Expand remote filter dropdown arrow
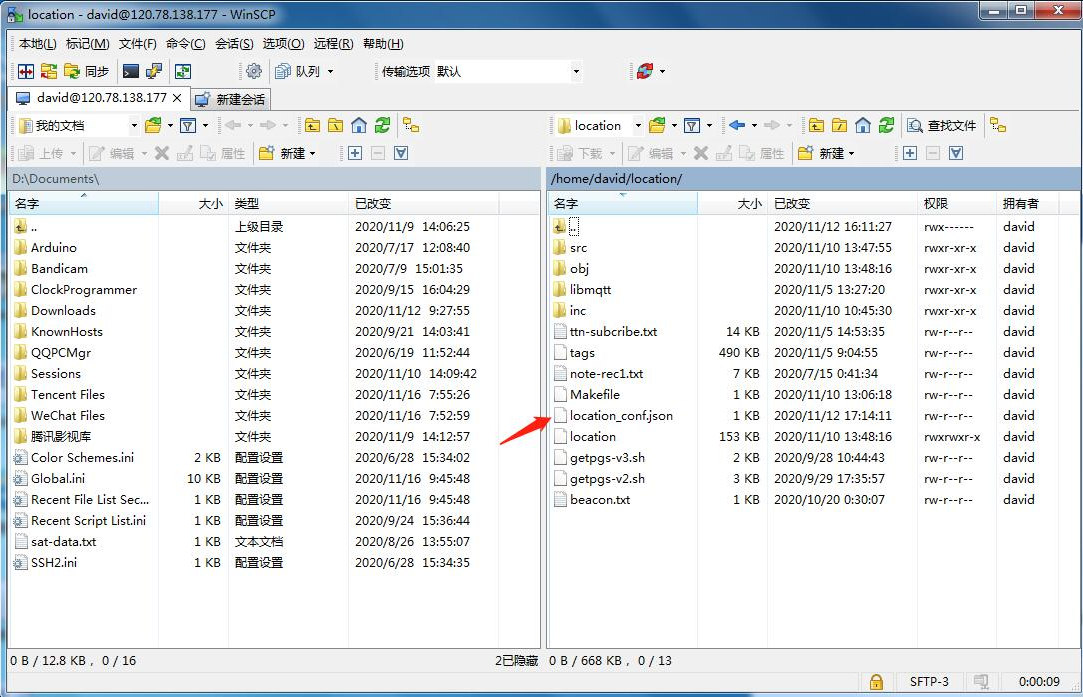Screen dimensions: 1083x697 coord(709,126)
